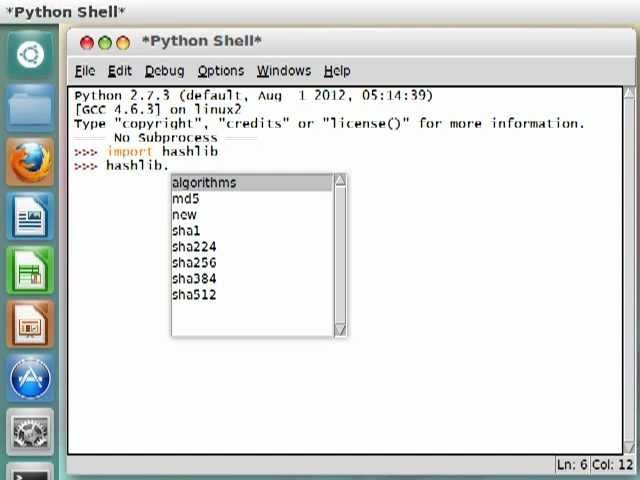Screen dimensions: 640x480
Task: Open LibreOffice Calc spreadsheet icon
Action: click(x=30, y=270)
